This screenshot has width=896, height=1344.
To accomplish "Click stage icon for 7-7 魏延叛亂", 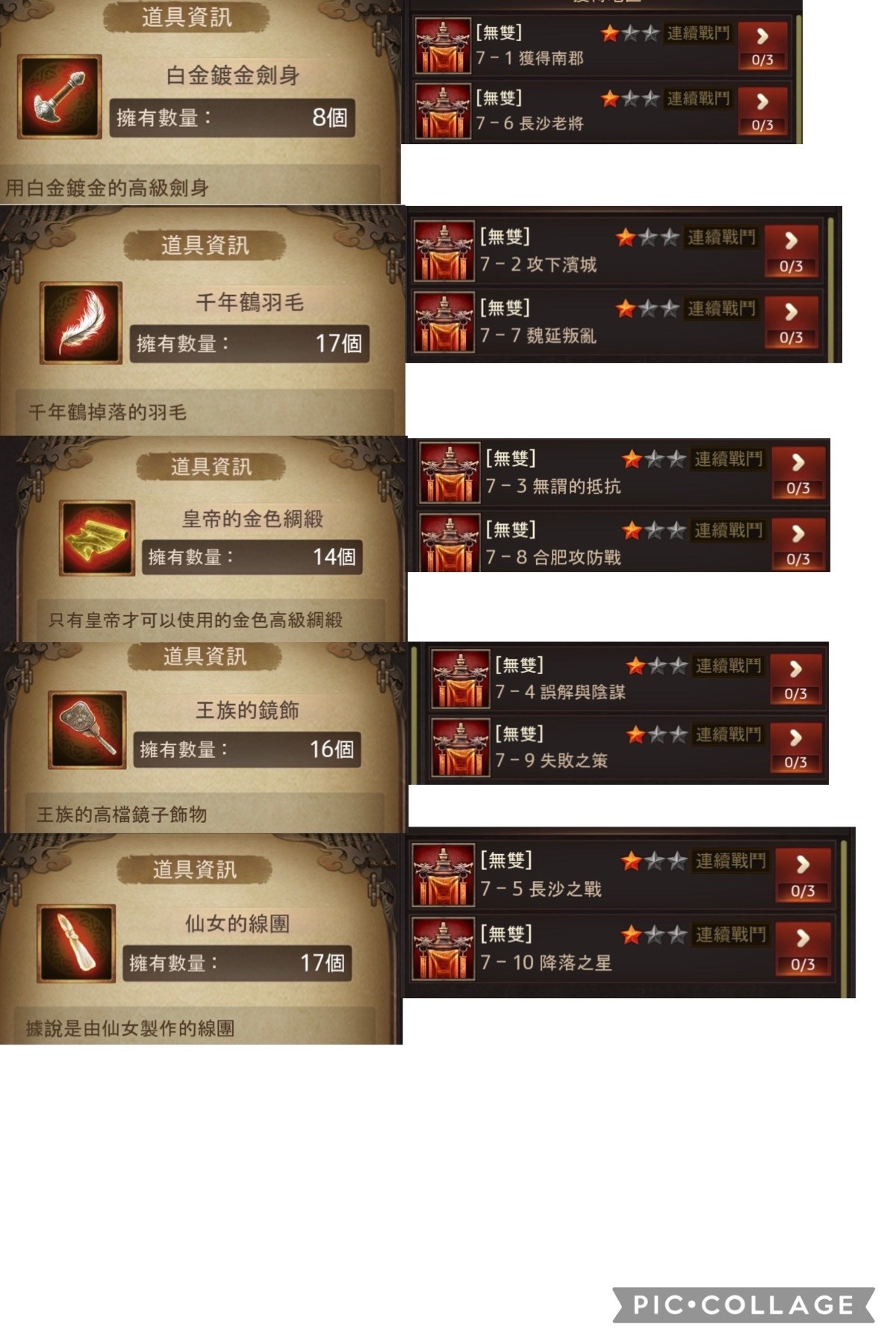I will [444, 323].
